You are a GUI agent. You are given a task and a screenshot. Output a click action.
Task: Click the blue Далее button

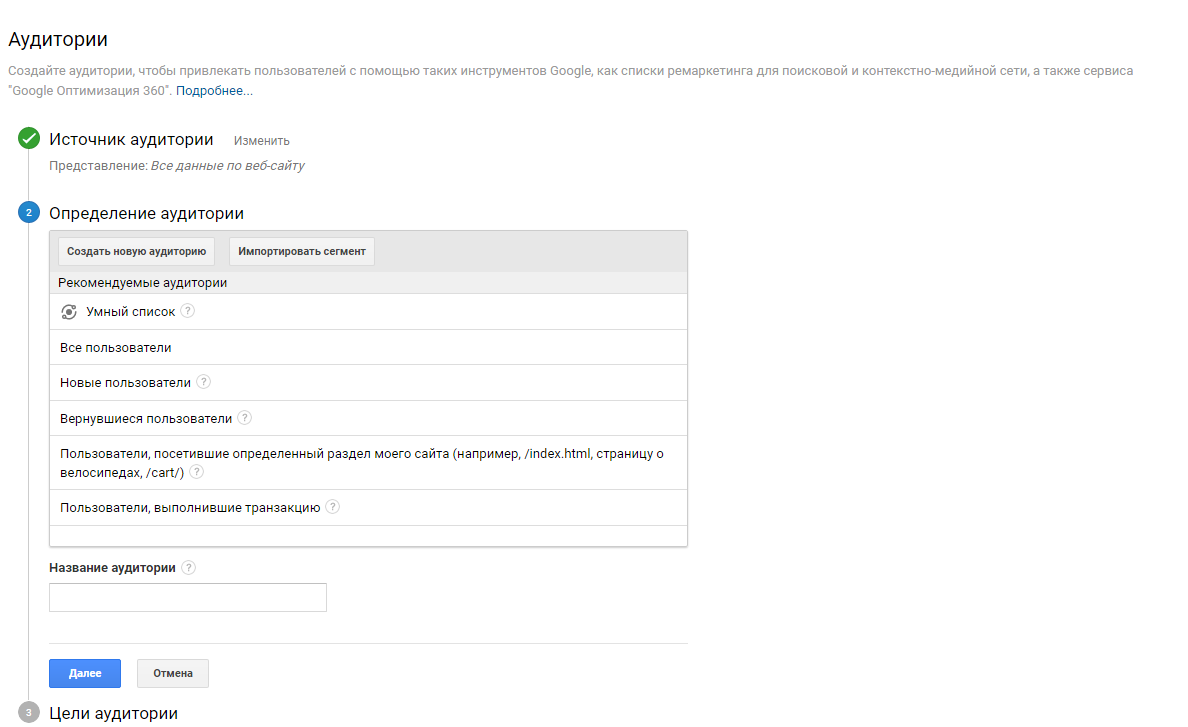coord(85,674)
